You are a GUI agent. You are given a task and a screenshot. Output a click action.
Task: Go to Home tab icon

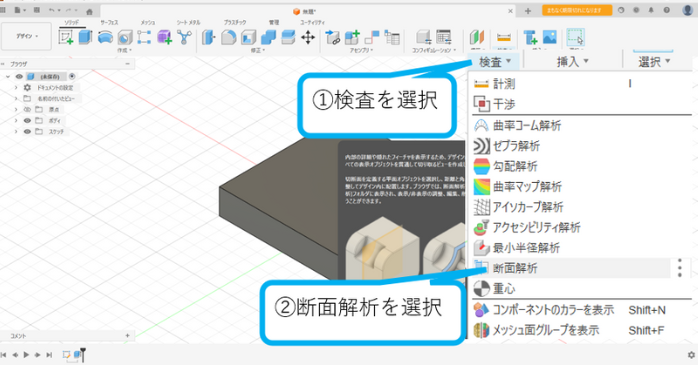89,12
